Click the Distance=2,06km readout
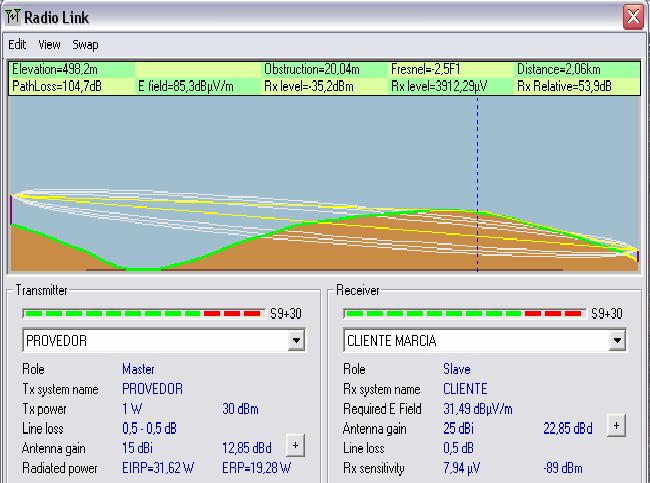Viewport: 650px width, 483px height. (x=559, y=69)
